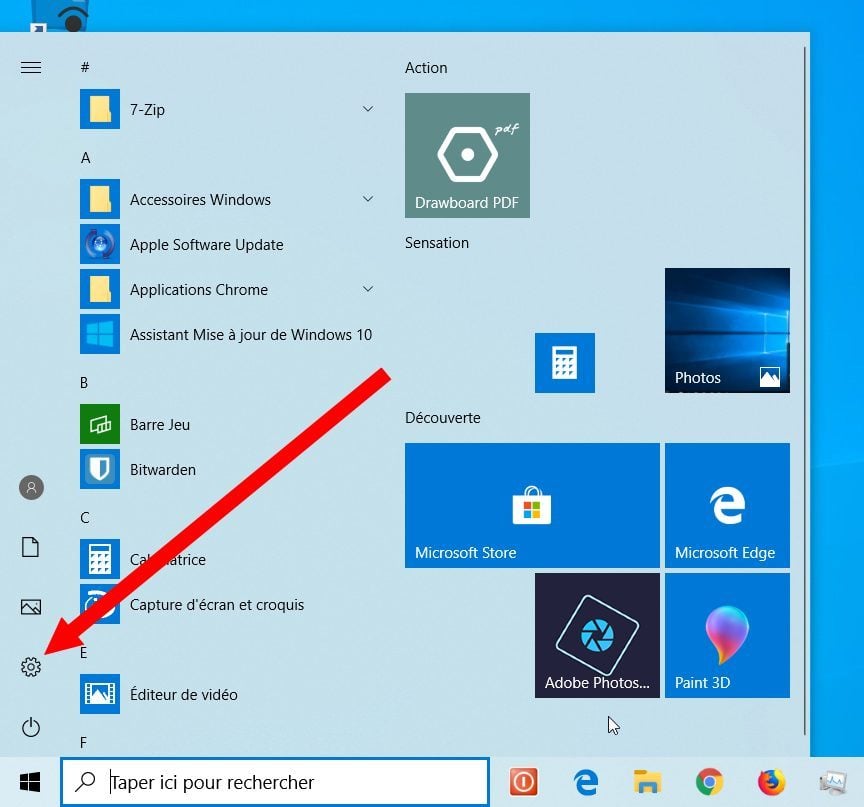This screenshot has width=864, height=807.
Task: Expand the Accessoires Windows folder chevron
Action: [x=368, y=199]
